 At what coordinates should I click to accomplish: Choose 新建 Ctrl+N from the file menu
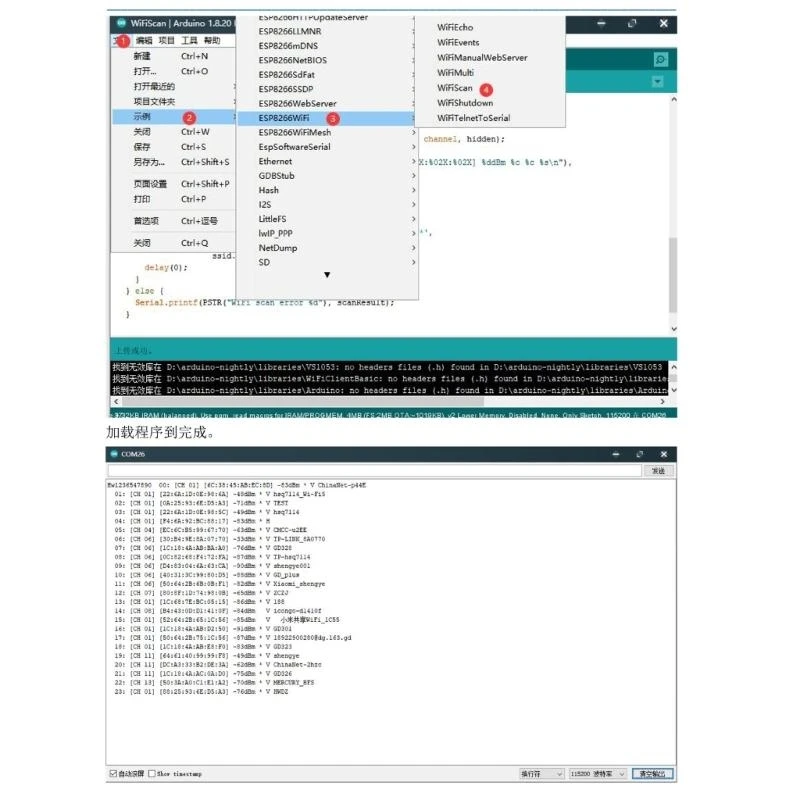[173, 56]
